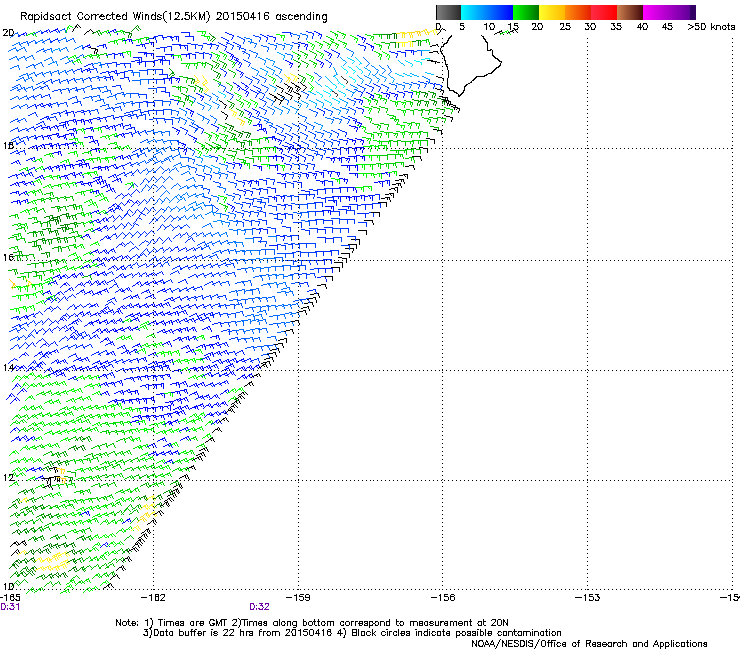Click the latitude label '16'

pyautogui.click(x=8, y=257)
